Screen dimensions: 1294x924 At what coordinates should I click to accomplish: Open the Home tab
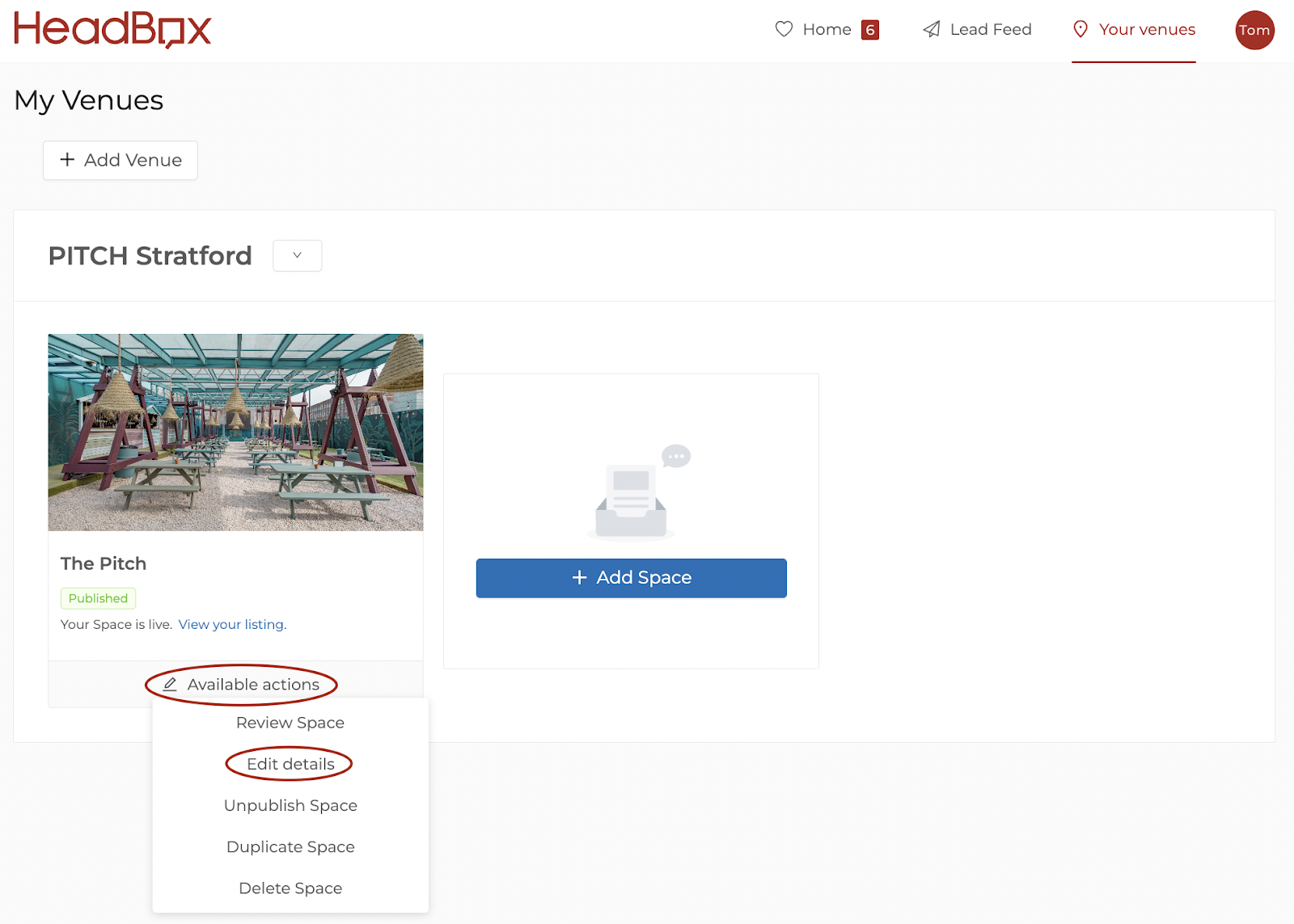pos(827,30)
